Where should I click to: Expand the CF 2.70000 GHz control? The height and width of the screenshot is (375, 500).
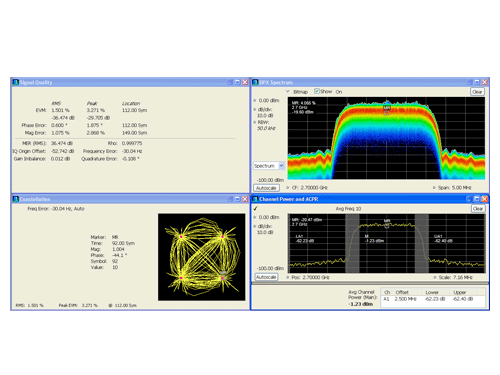coord(288,188)
